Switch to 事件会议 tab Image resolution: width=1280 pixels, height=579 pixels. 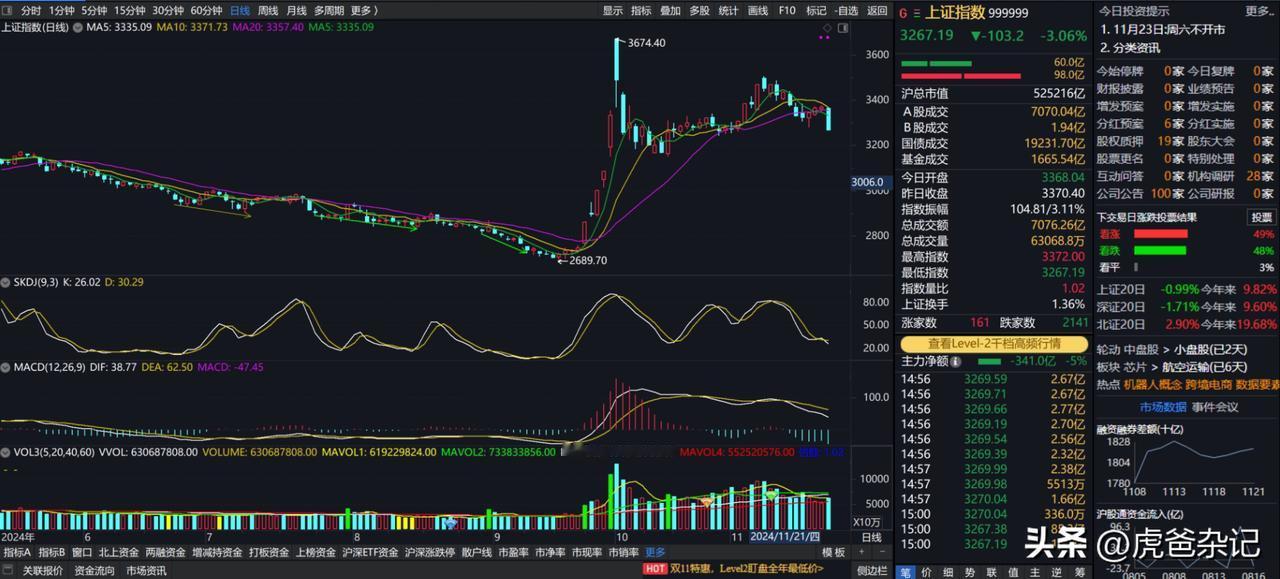pyautogui.click(x=1215, y=407)
